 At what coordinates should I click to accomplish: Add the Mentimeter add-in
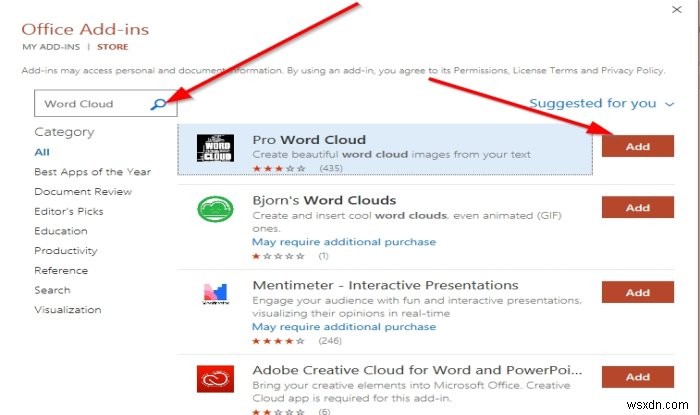[638, 292]
